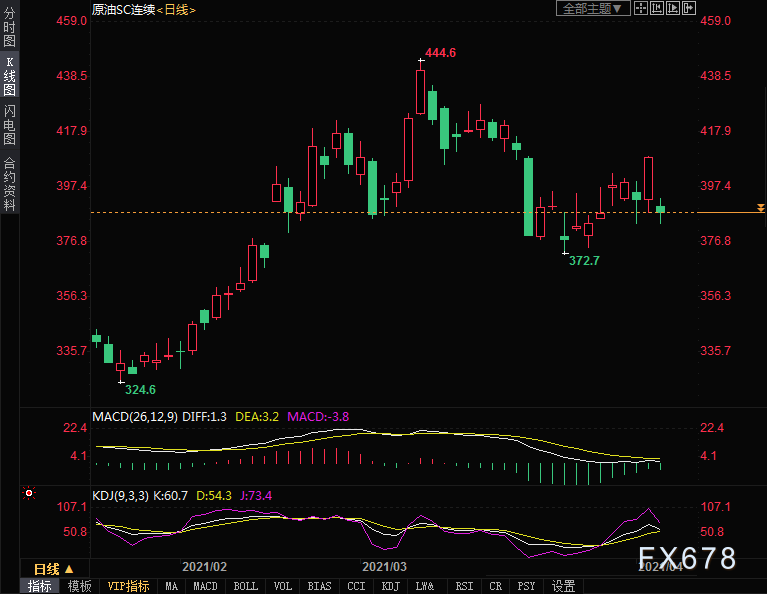Expand the 日线 period selector at bottom left

click(54, 569)
